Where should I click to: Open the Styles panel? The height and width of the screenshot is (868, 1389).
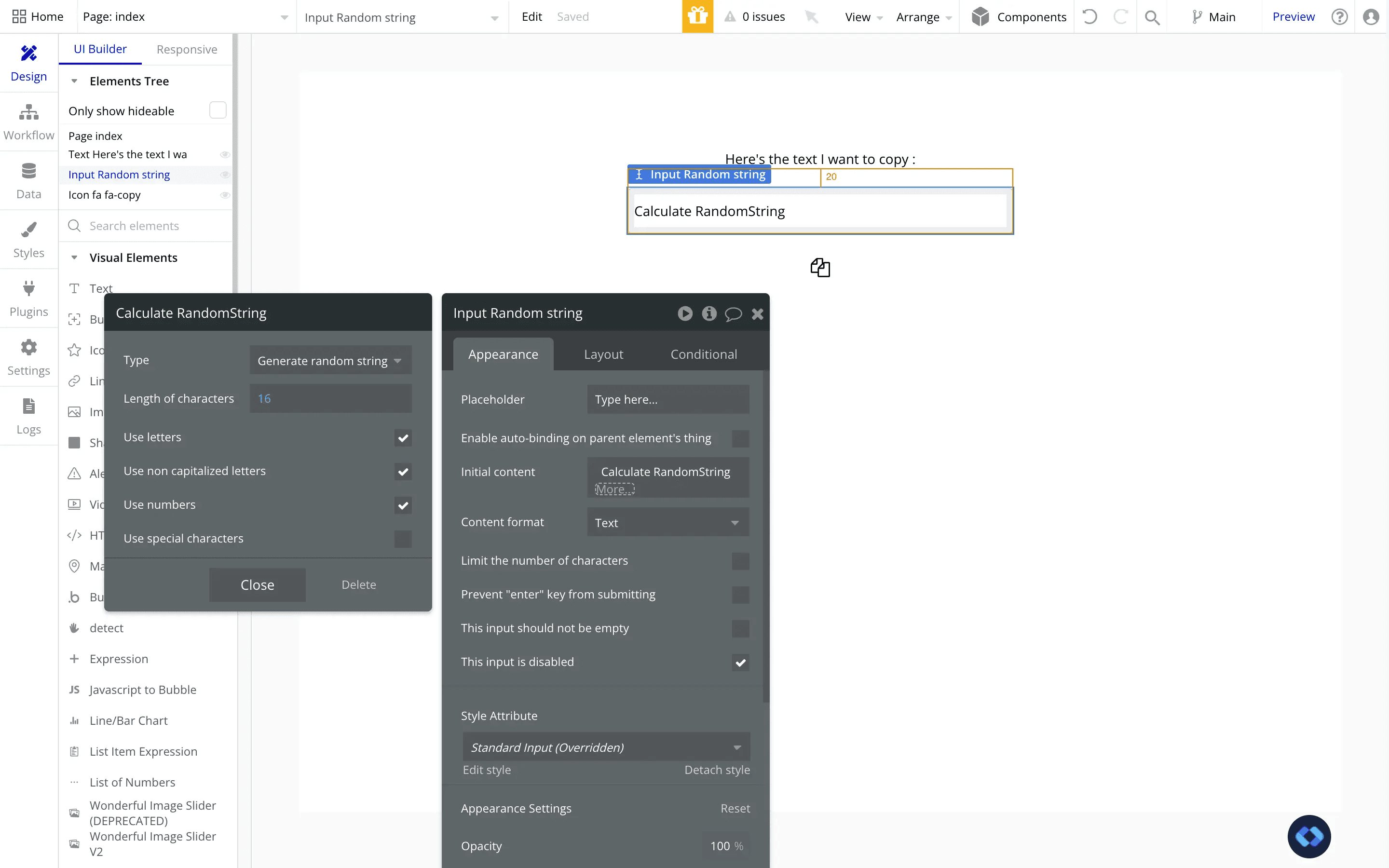pyautogui.click(x=29, y=238)
